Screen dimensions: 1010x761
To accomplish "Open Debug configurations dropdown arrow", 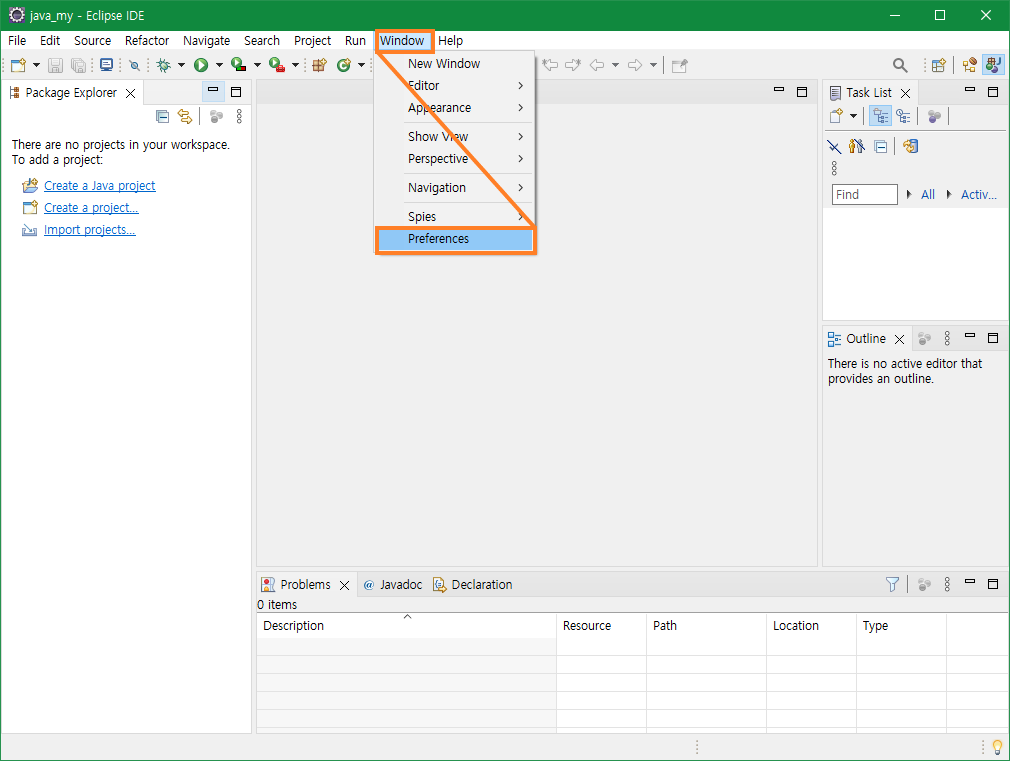I will [x=181, y=65].
